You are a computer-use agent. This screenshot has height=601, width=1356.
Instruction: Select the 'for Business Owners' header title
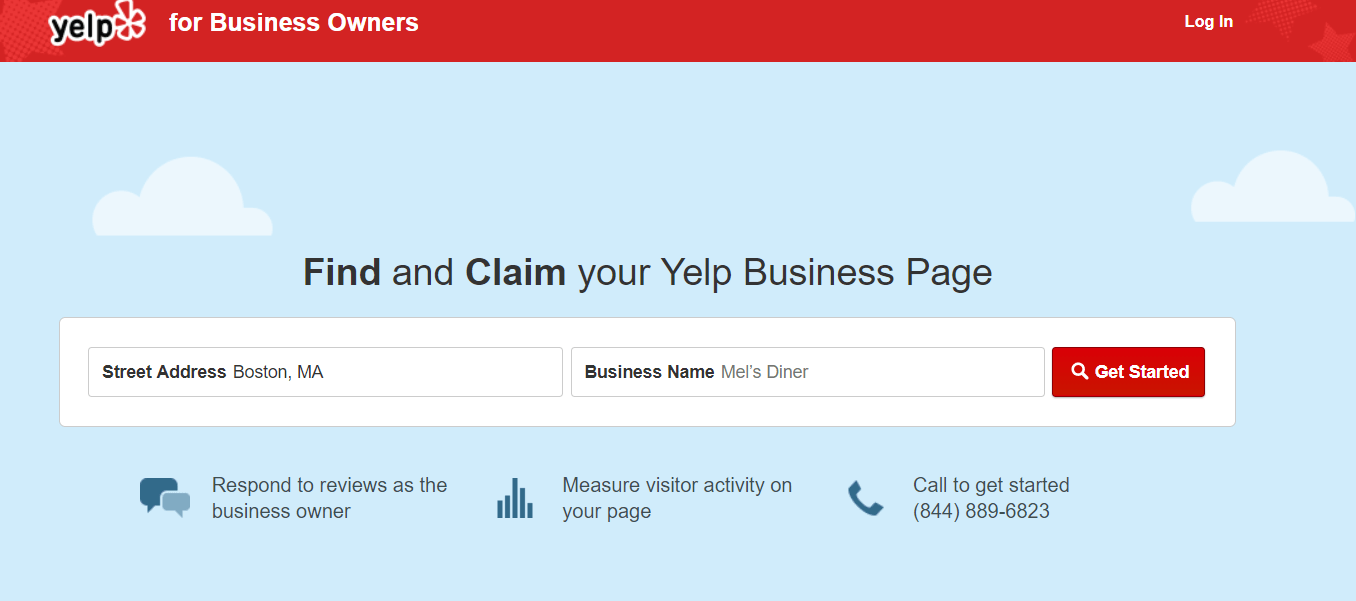coord(294,23)
